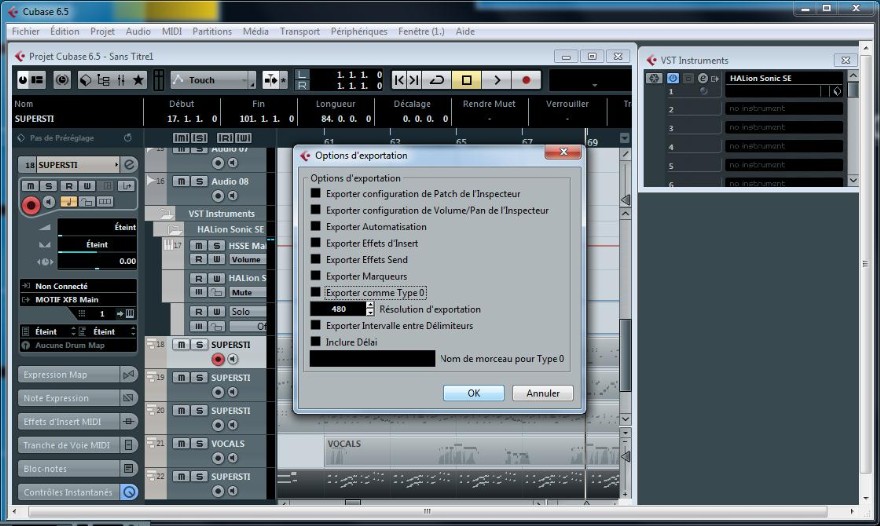
Task: Expand the Note Expression inspector section
Action: (77, 398)
